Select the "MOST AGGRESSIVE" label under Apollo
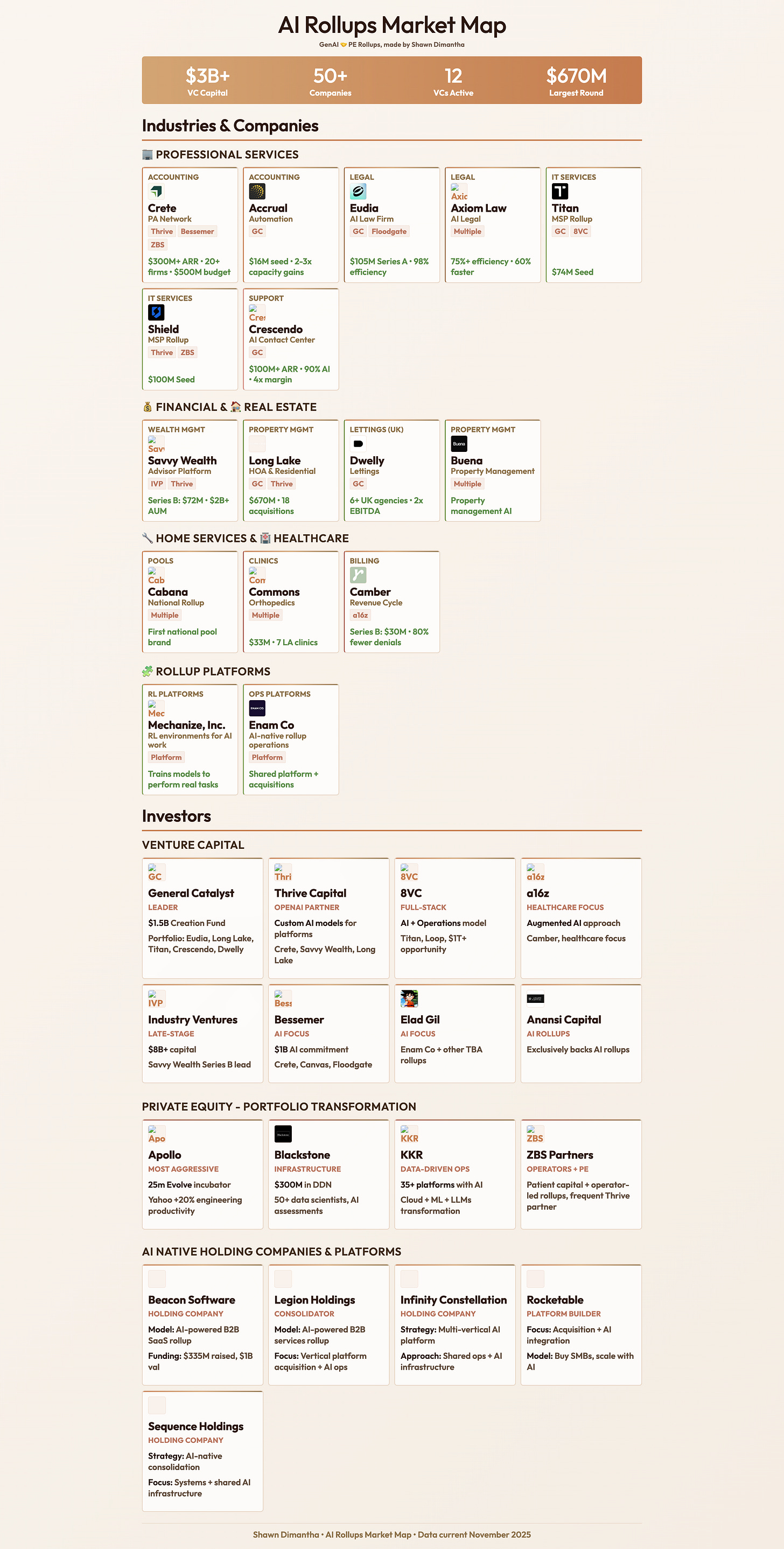The image size is (784, 1549). pos(184,1169)
